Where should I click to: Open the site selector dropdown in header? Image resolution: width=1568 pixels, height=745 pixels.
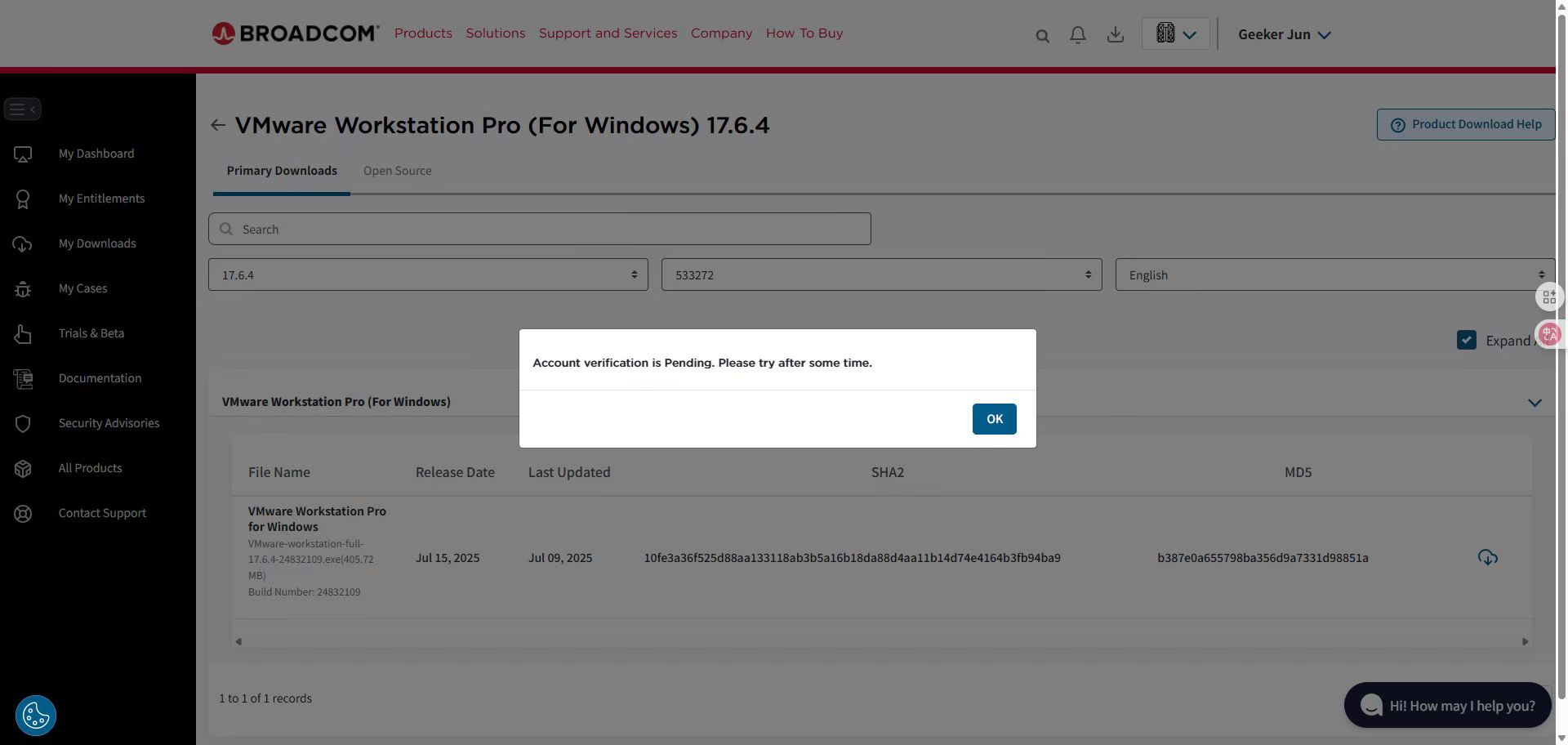tap(1176, 33)
